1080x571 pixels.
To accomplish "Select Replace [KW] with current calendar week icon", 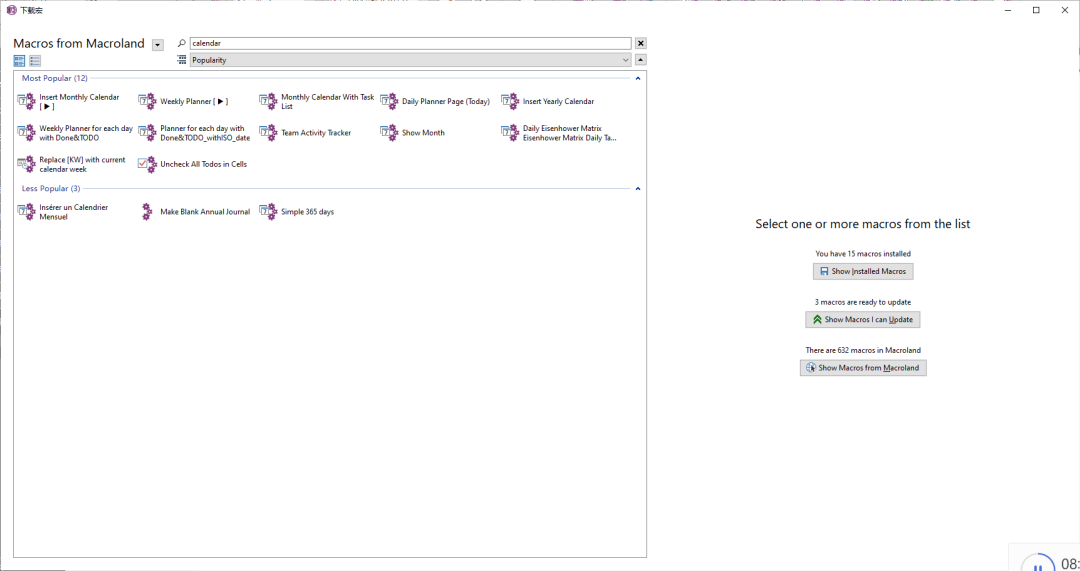I will point(26,165).
